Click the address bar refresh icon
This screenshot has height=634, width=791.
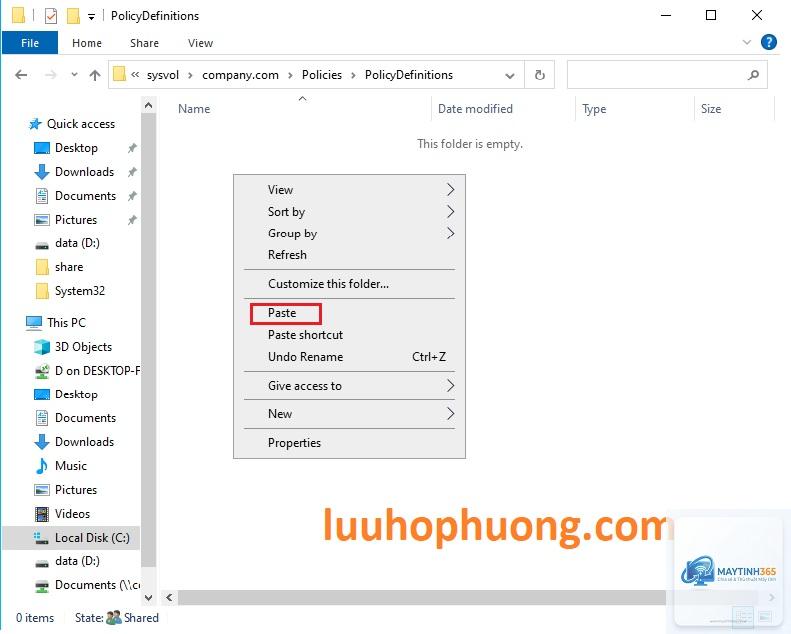tap(540, 75)
